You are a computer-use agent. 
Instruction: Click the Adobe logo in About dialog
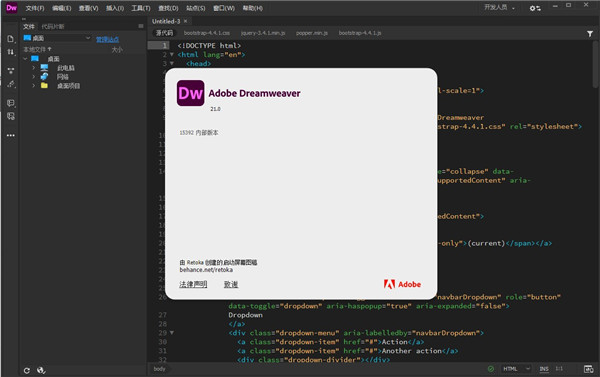402,284
